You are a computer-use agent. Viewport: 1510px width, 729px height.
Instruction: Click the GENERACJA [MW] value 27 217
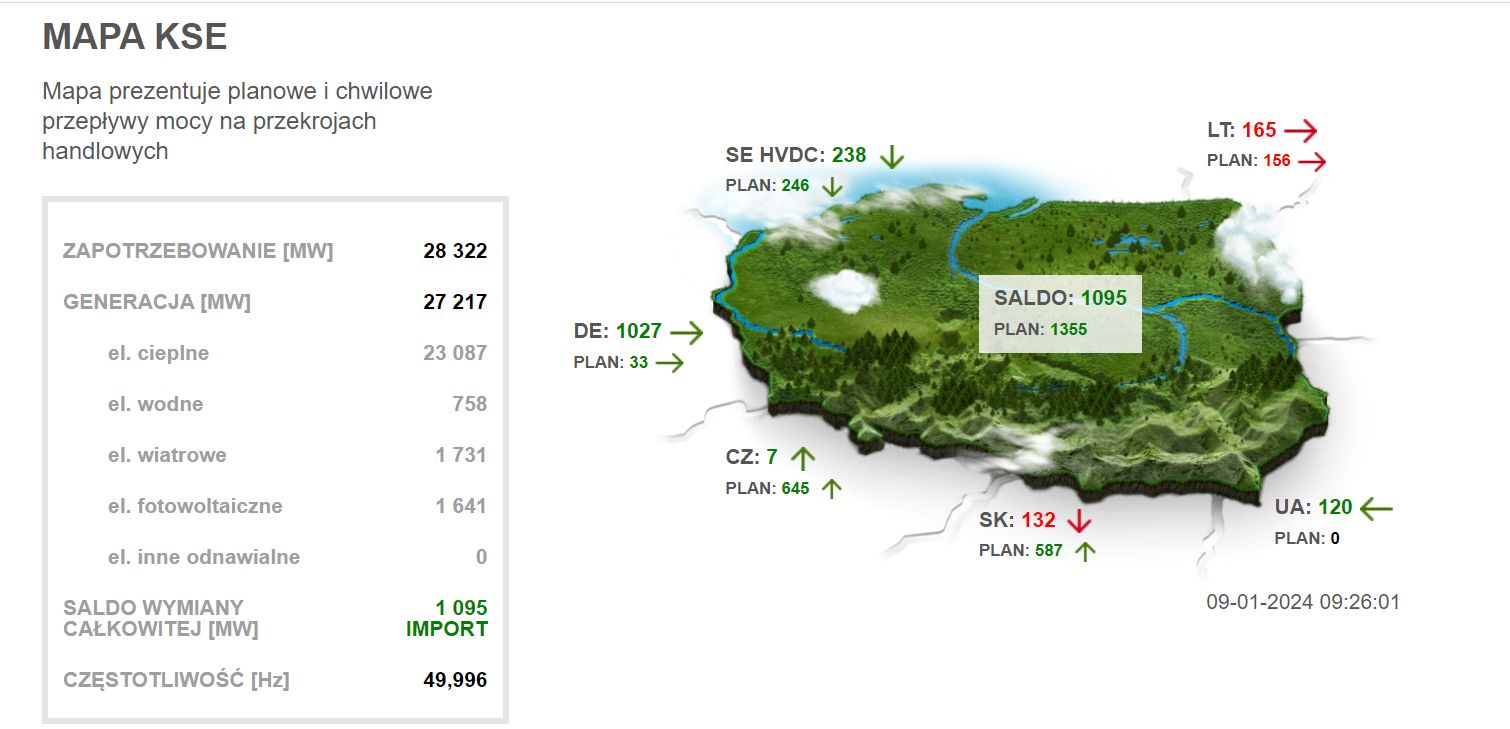[x=455, y=302]
